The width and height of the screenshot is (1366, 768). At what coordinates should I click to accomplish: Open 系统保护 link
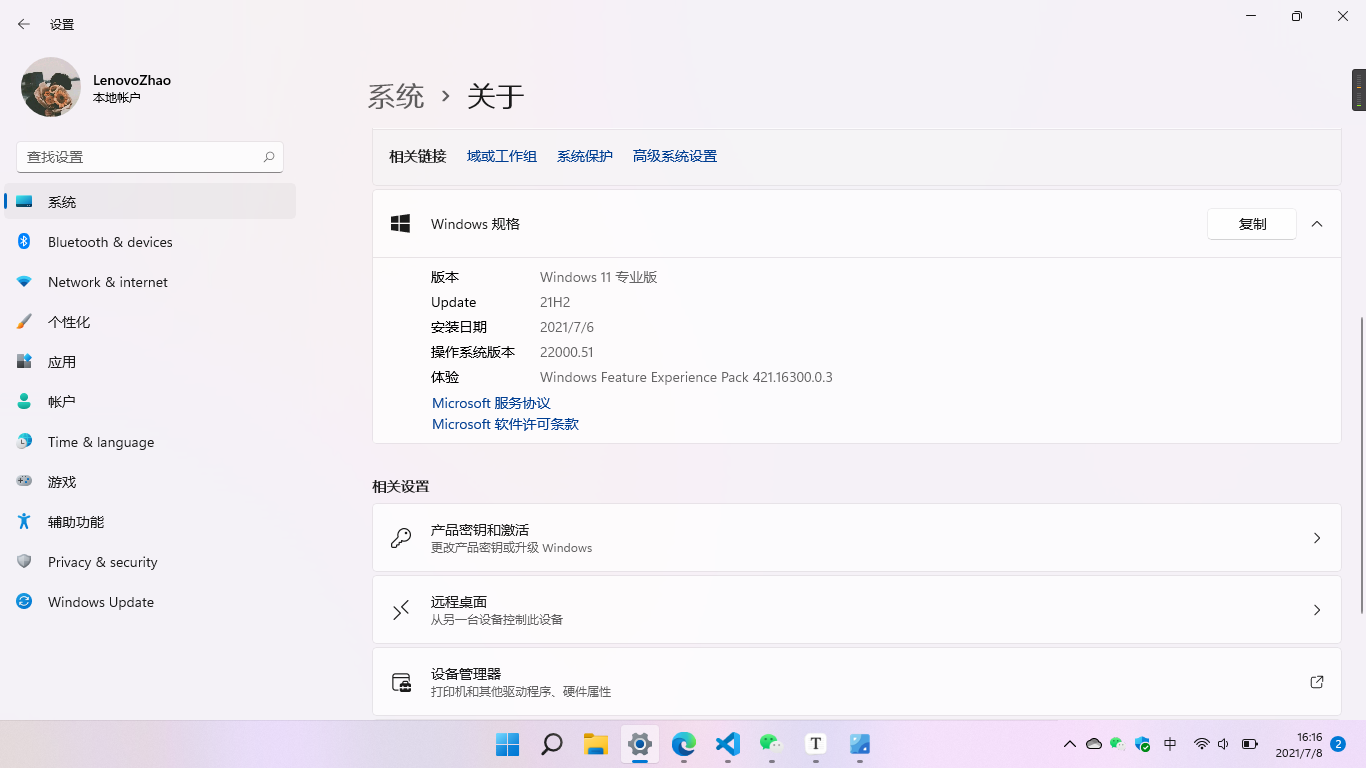[585, 156]
